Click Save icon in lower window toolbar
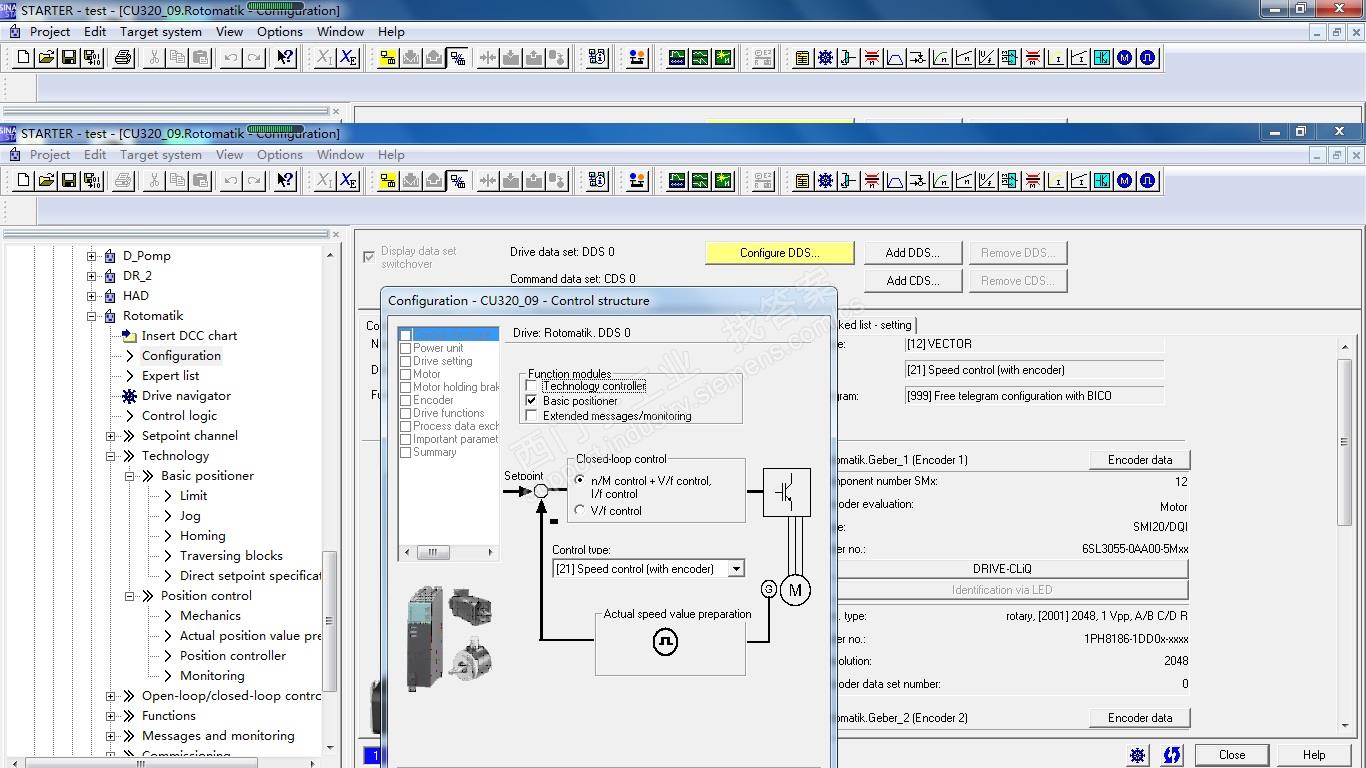This screenshot has height=768, width=1366. tap(69, 181)
